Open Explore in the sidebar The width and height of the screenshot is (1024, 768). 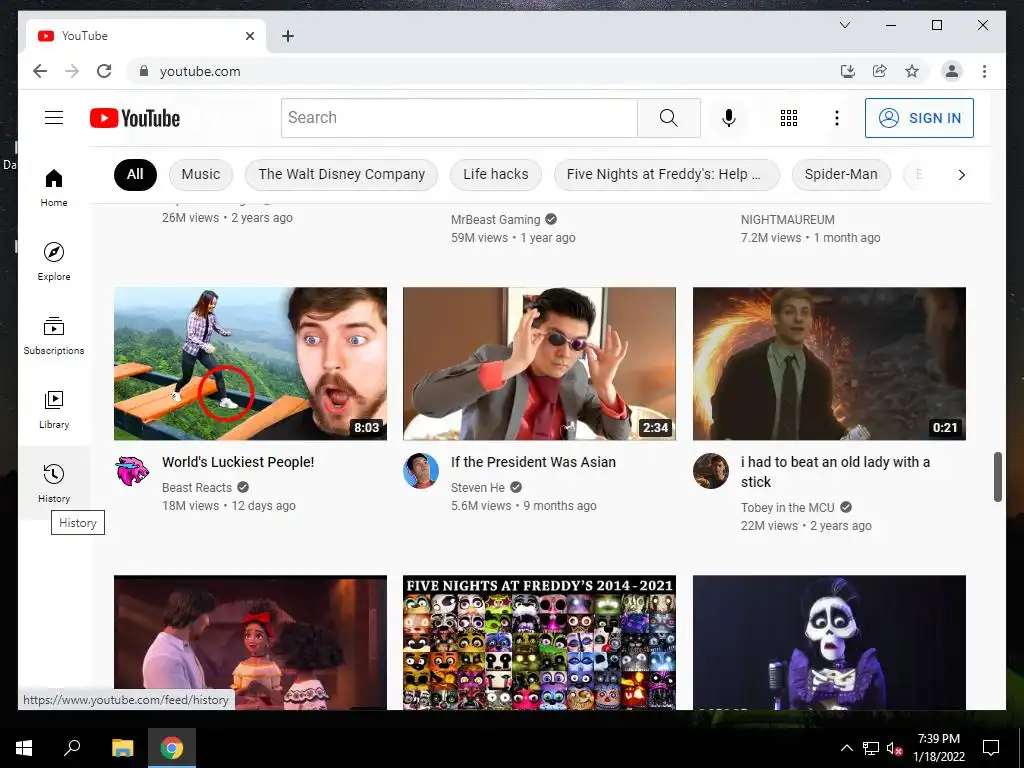(x=54, y=261)
